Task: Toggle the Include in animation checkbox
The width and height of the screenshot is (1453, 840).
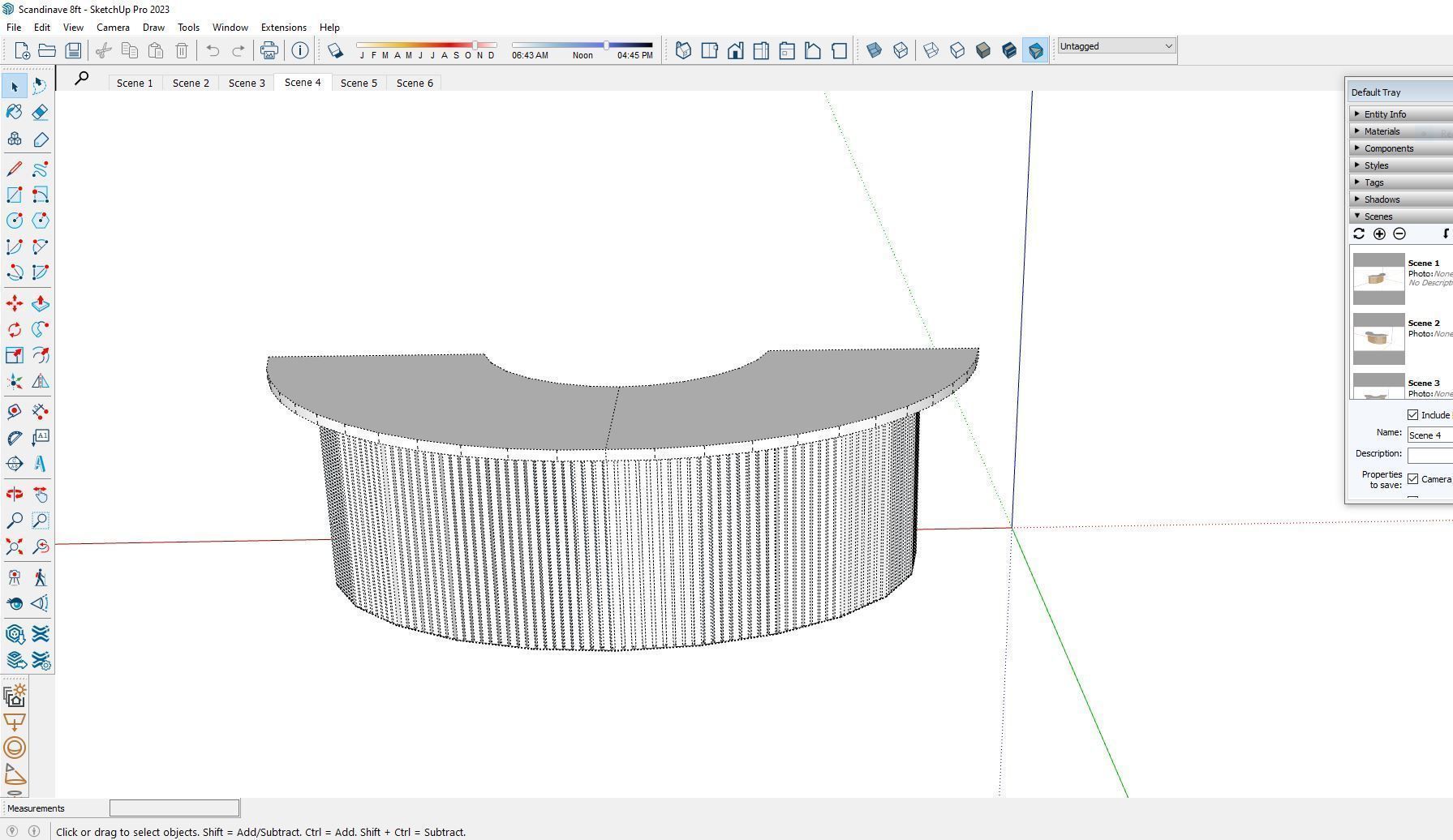Action: pyautogui.click(x=1413, y=415)
